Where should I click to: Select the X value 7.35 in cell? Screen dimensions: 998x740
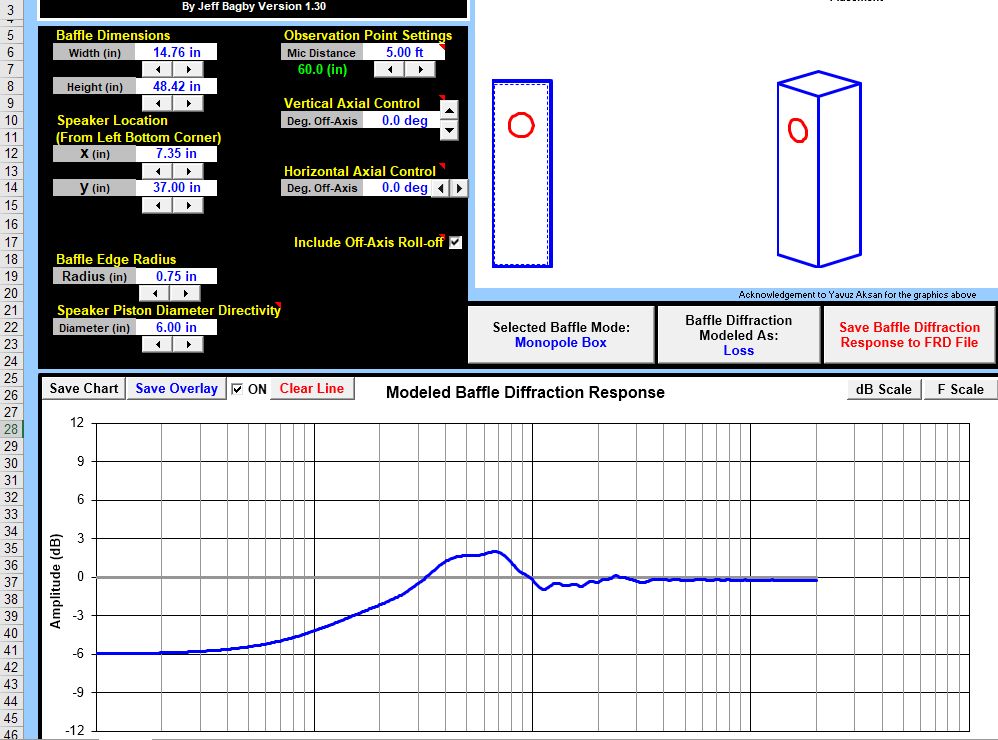tap(176, 153)
